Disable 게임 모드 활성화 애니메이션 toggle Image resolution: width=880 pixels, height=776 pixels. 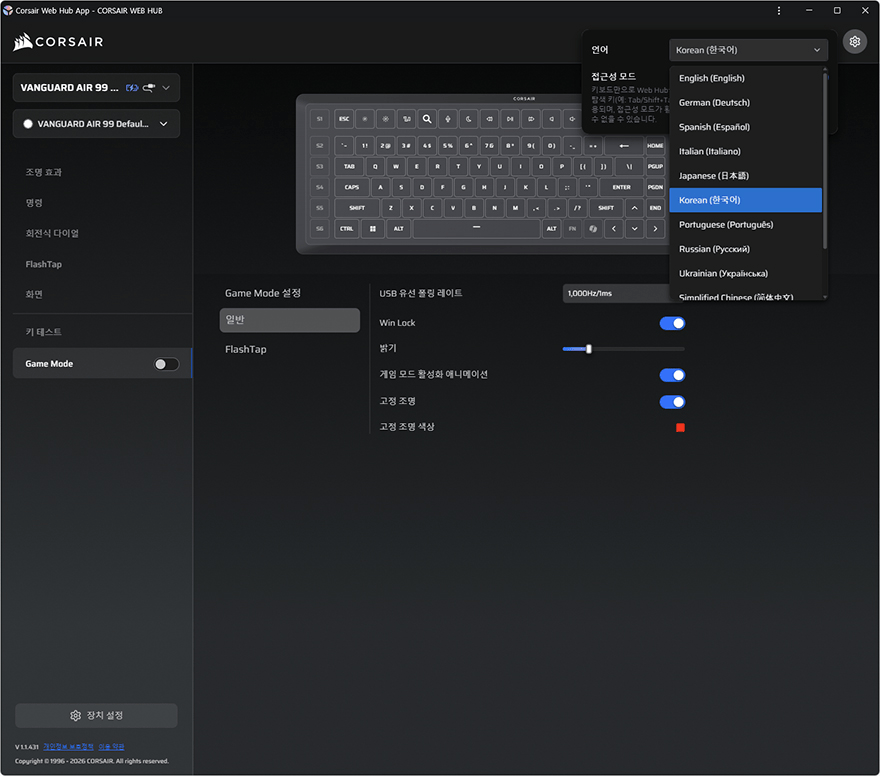point(672,375)
